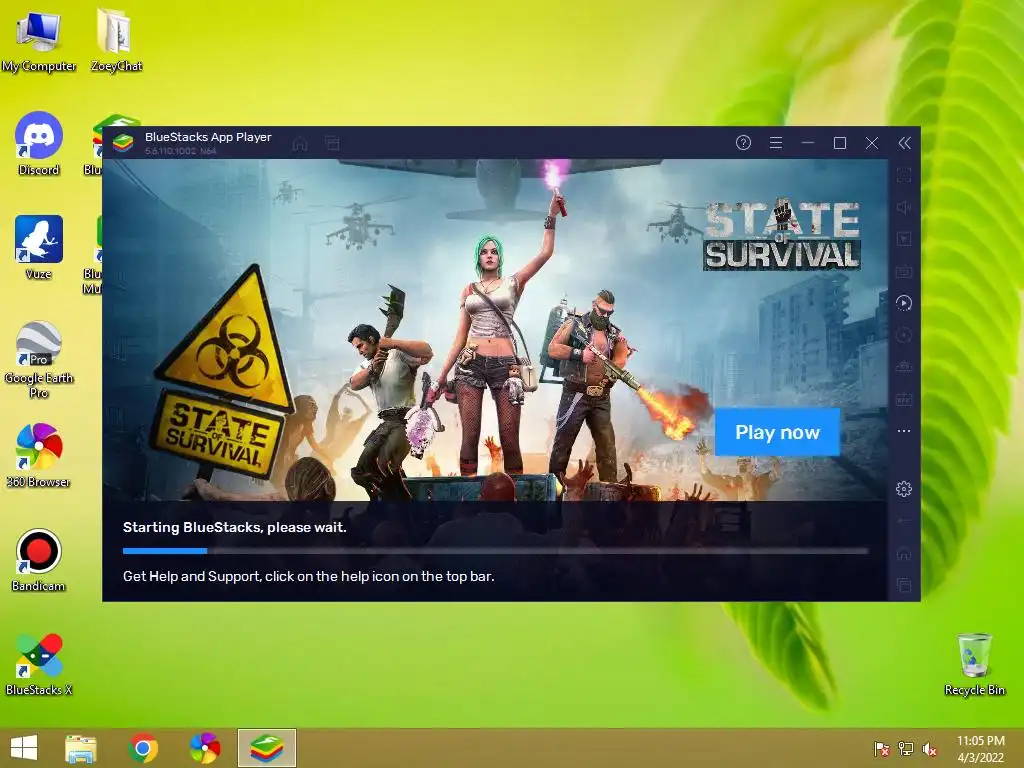Click the Action Center flag tray icon
The image size is (1024, 768).
point(882,749)
